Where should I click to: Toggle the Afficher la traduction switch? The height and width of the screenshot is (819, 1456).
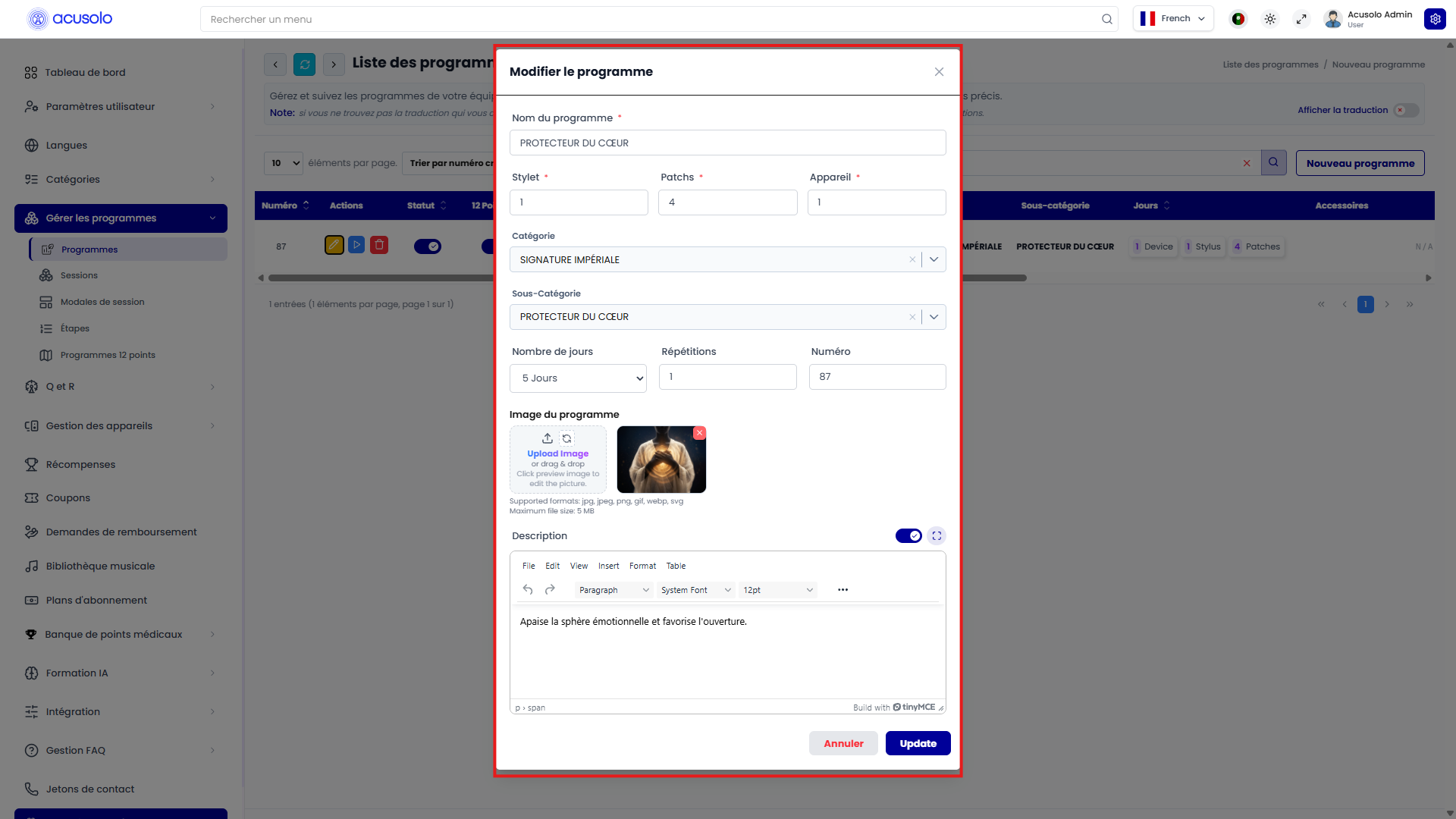1406,110
